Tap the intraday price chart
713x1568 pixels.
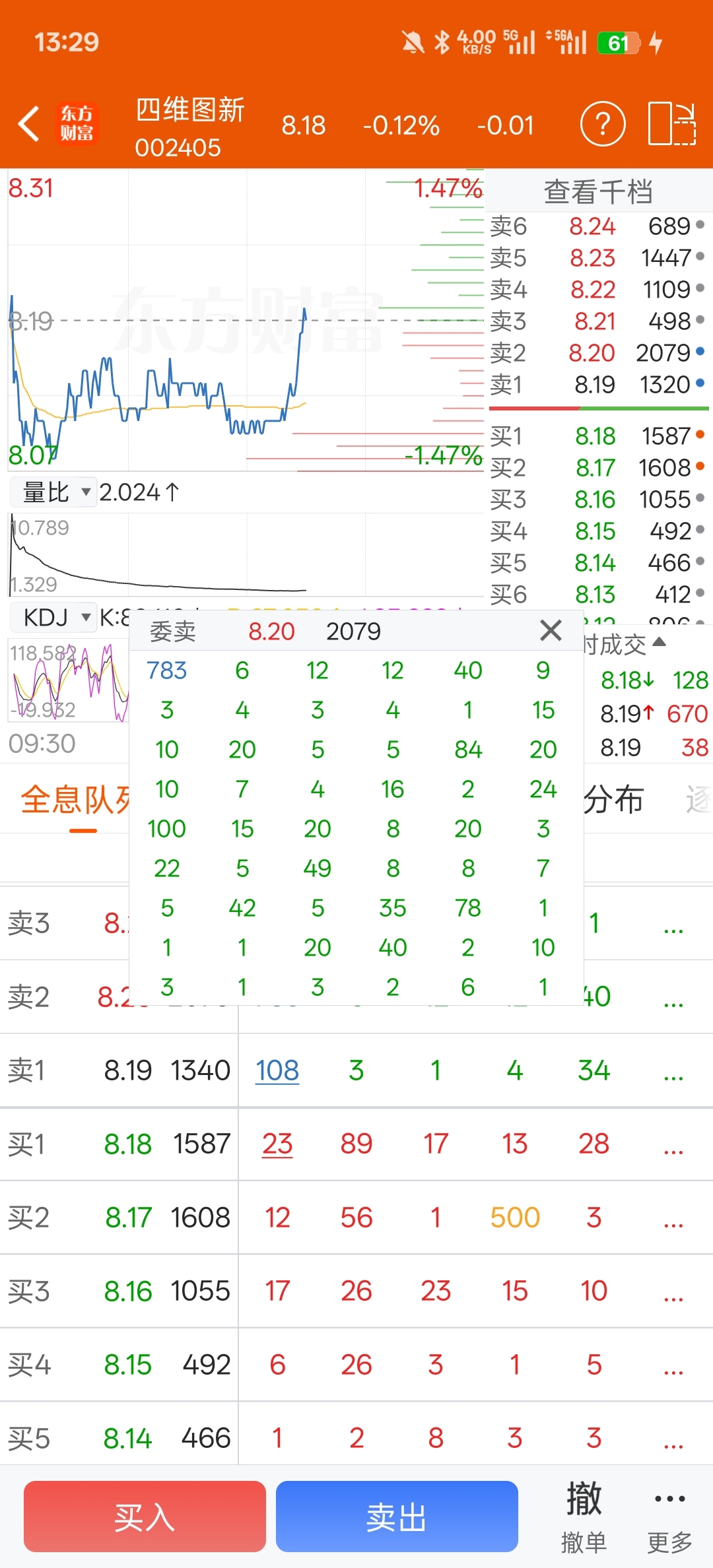pos(246,321)
